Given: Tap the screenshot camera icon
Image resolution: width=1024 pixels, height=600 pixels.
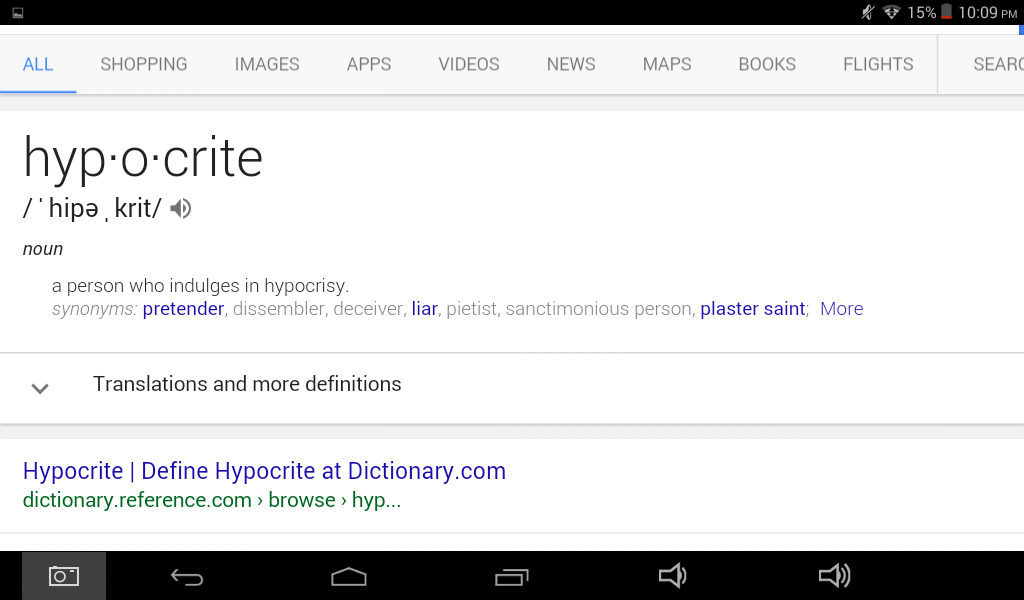Looking at the screenshot, I should click(64, 576).
